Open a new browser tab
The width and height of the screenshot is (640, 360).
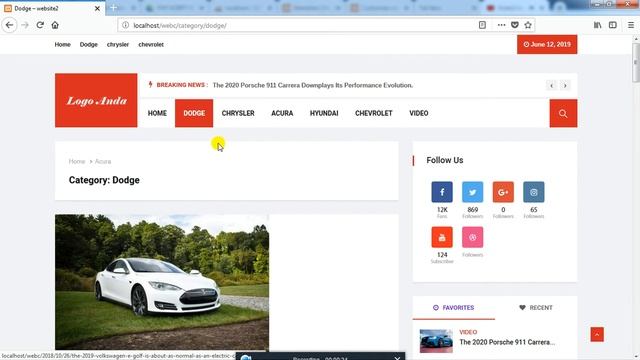tap(113, 8)
